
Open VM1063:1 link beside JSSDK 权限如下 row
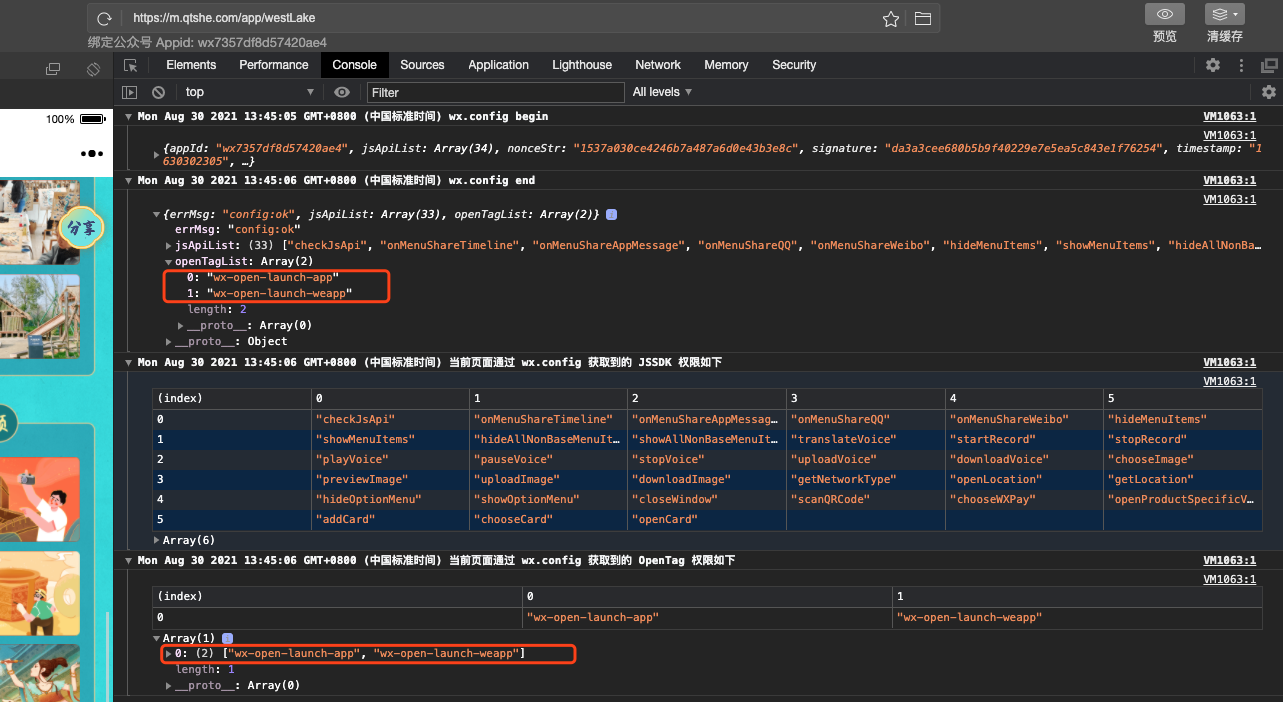click(x=1229, y=362)
